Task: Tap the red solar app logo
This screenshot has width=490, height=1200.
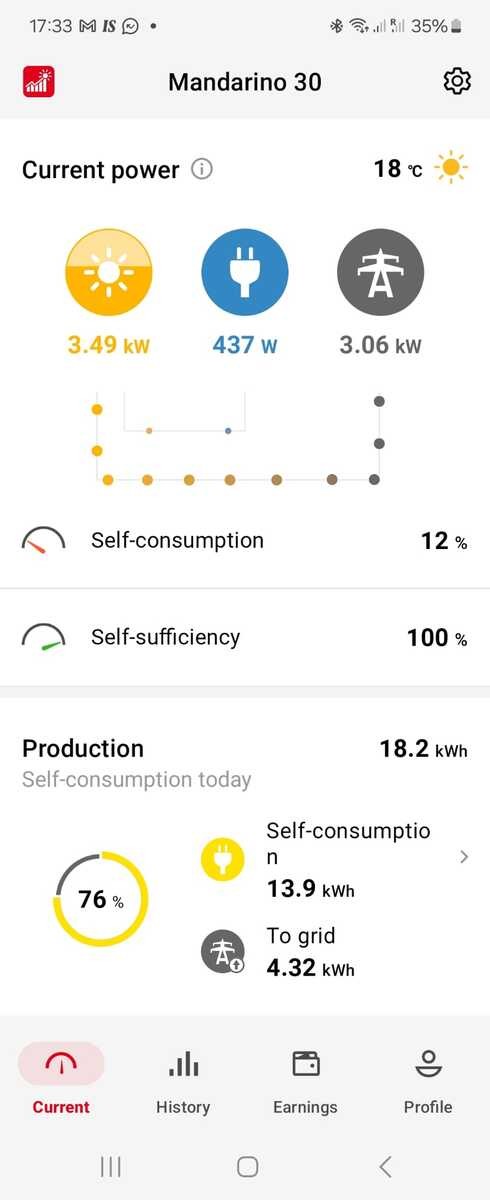Action: [38, 81]
